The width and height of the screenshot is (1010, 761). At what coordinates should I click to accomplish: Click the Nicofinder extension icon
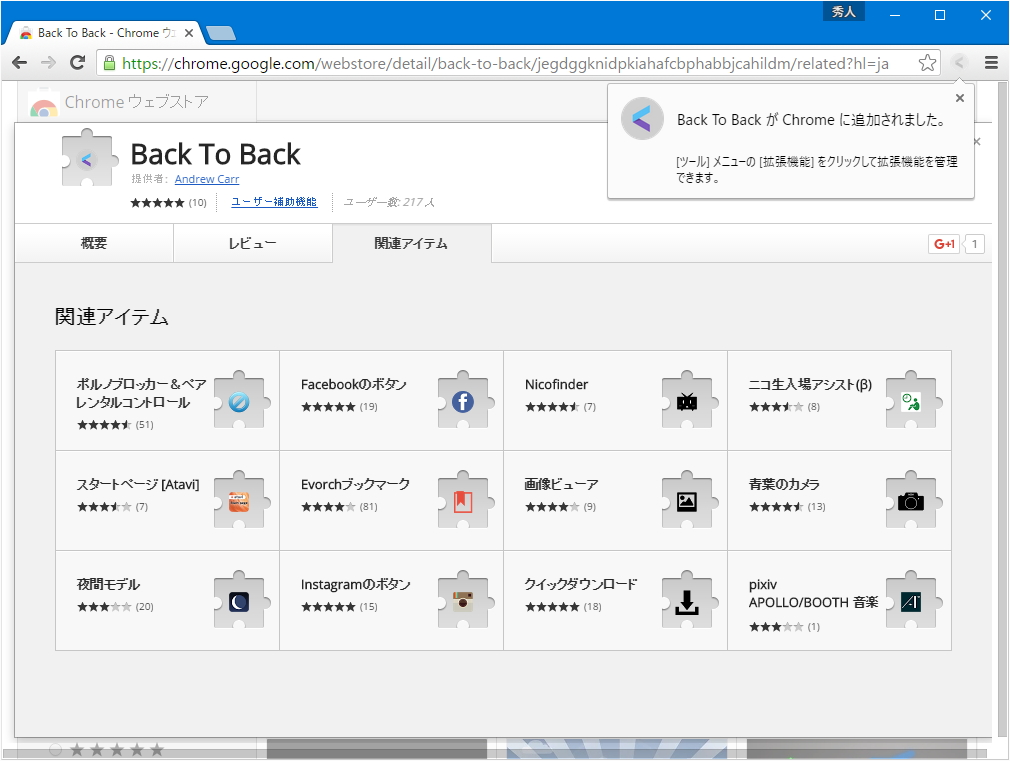[x=686, y=401]
